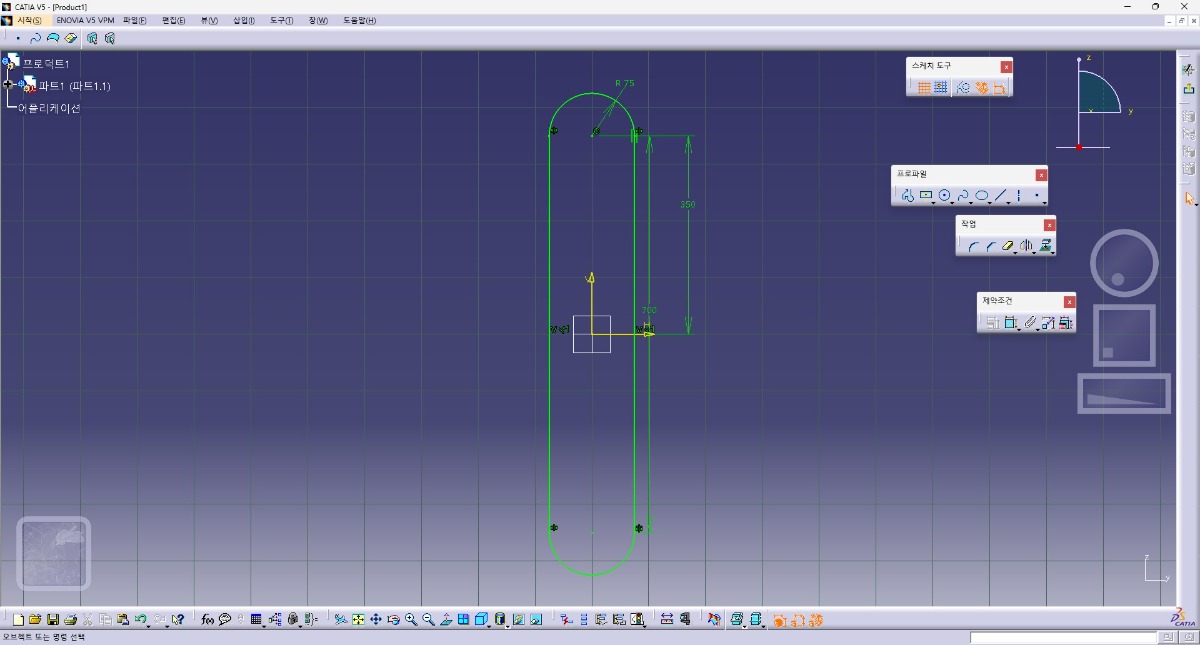Viewport: 1200px width, 645px height.
Task: Select the Profile tool in 프로파일 toolbar
Action: pyautogui.click(x=907, y=196)
